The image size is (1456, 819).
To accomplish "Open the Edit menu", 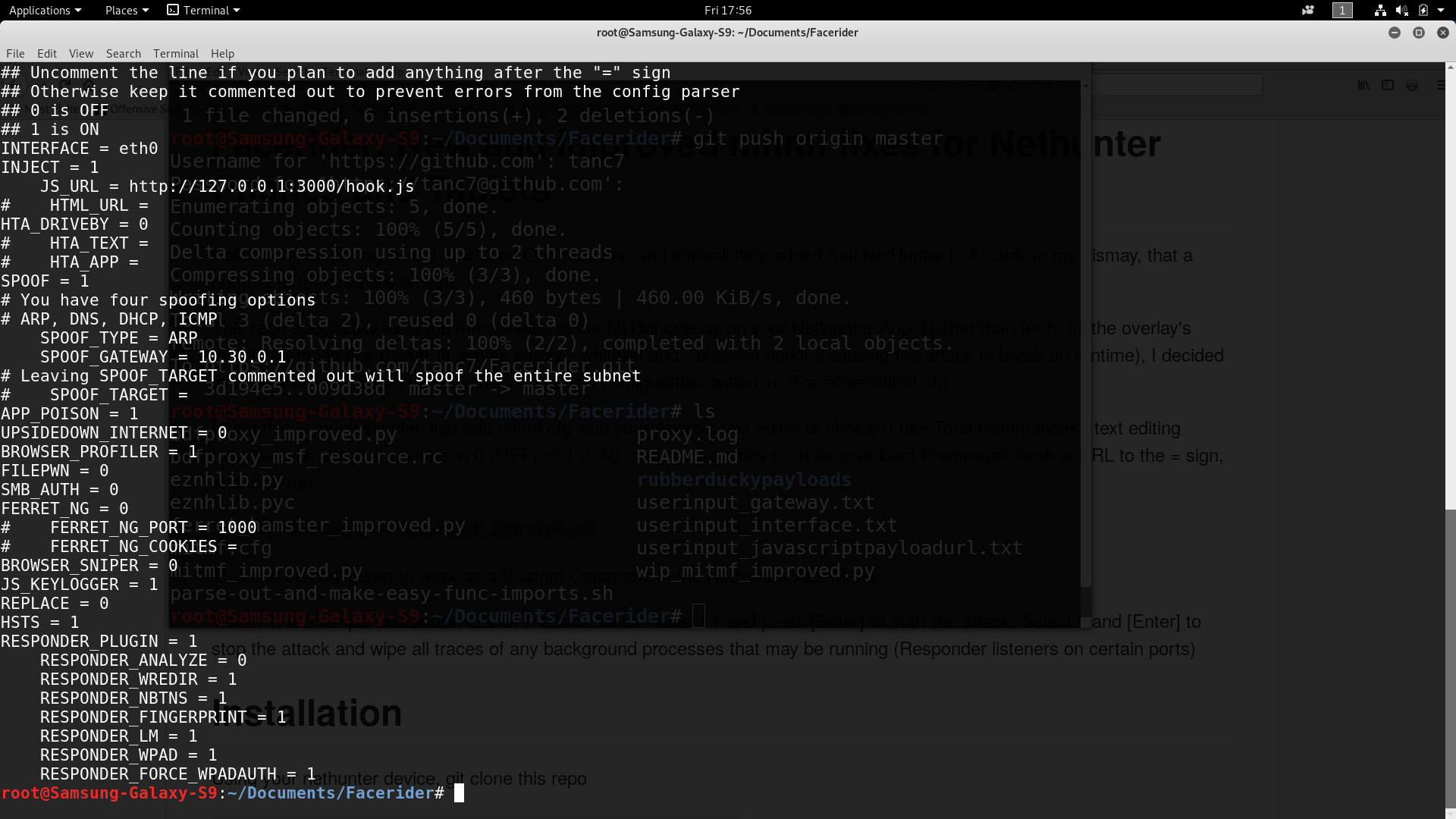I will (x=47, y=53).
